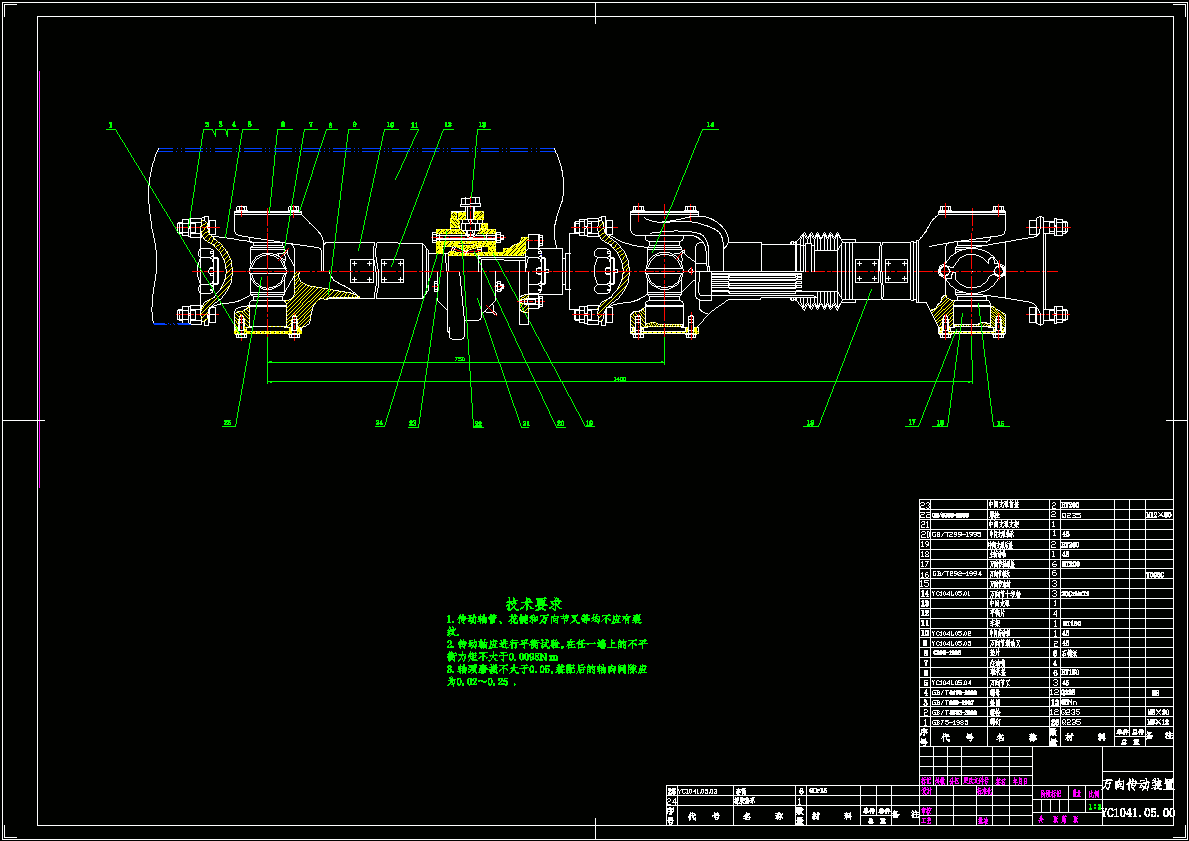
Task: Click the 备注 column header in parts list
Action: point(1159,736)
